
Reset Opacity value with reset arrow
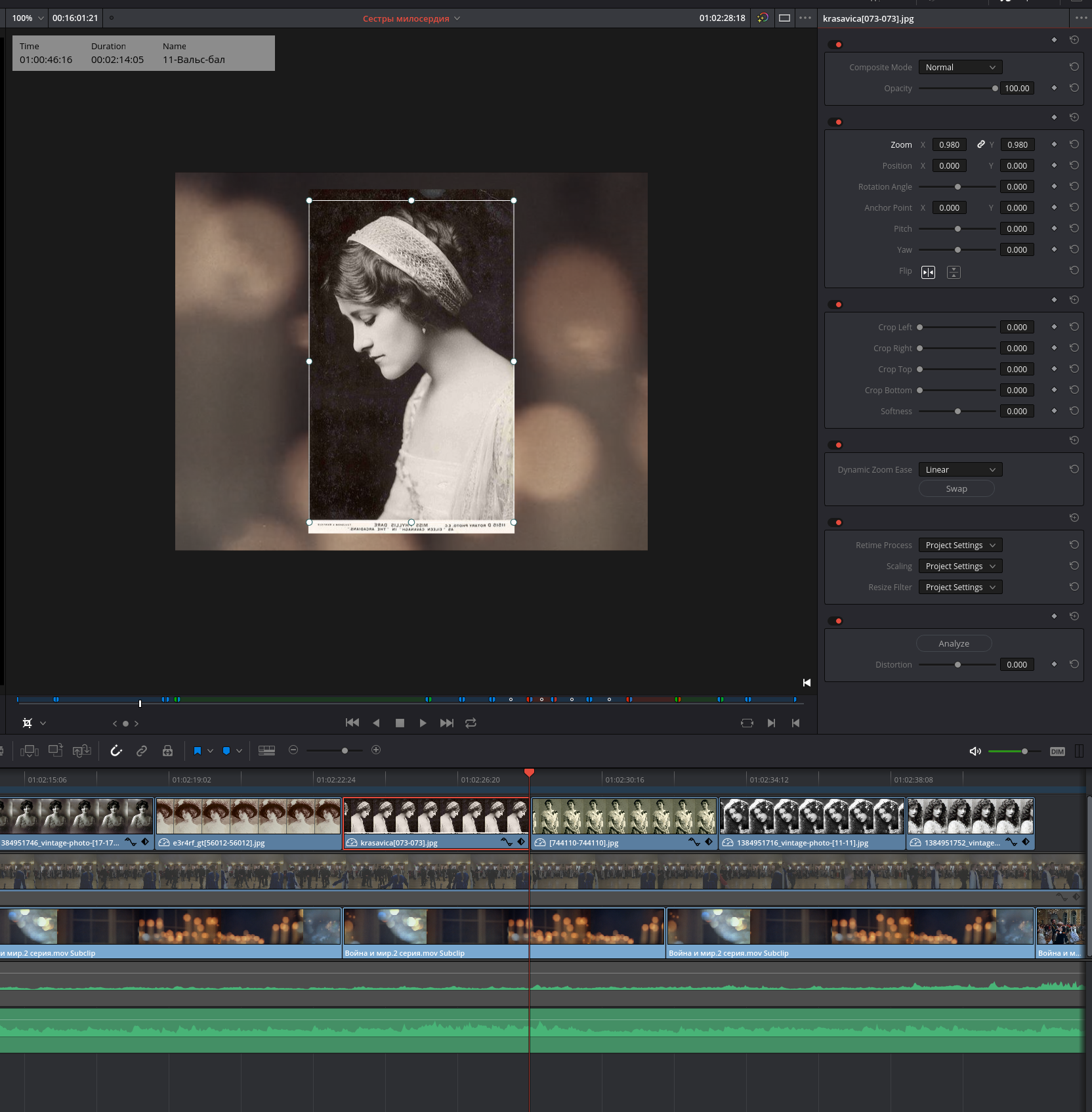(1074, 87)
